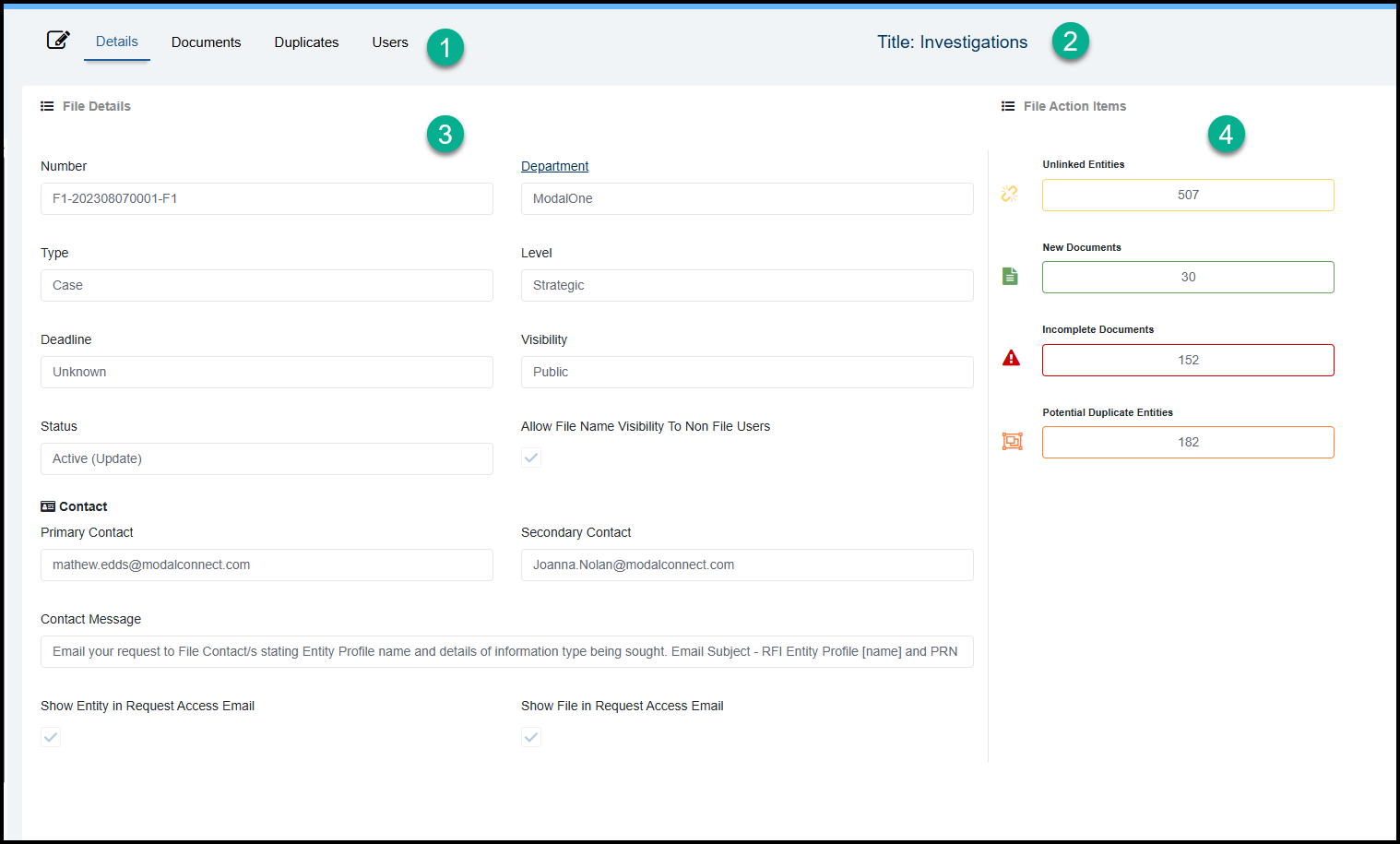The width and height of the screenshot is (1400, 844).
Task: Open the Unlinked Entities count of 507
Action: click(1187, 195)
